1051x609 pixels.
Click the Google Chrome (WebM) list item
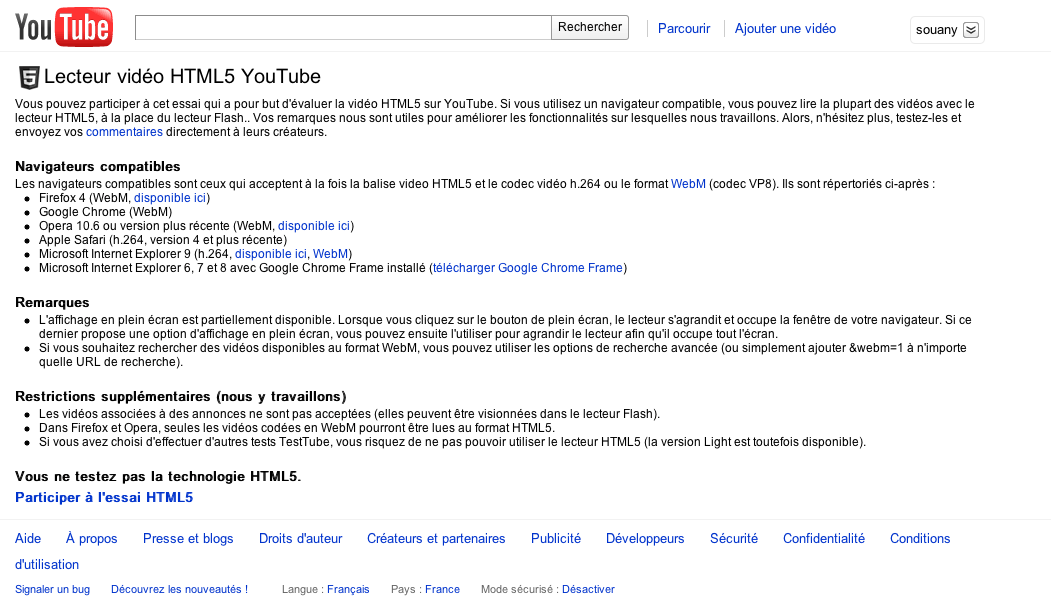[x=105, y=212]
